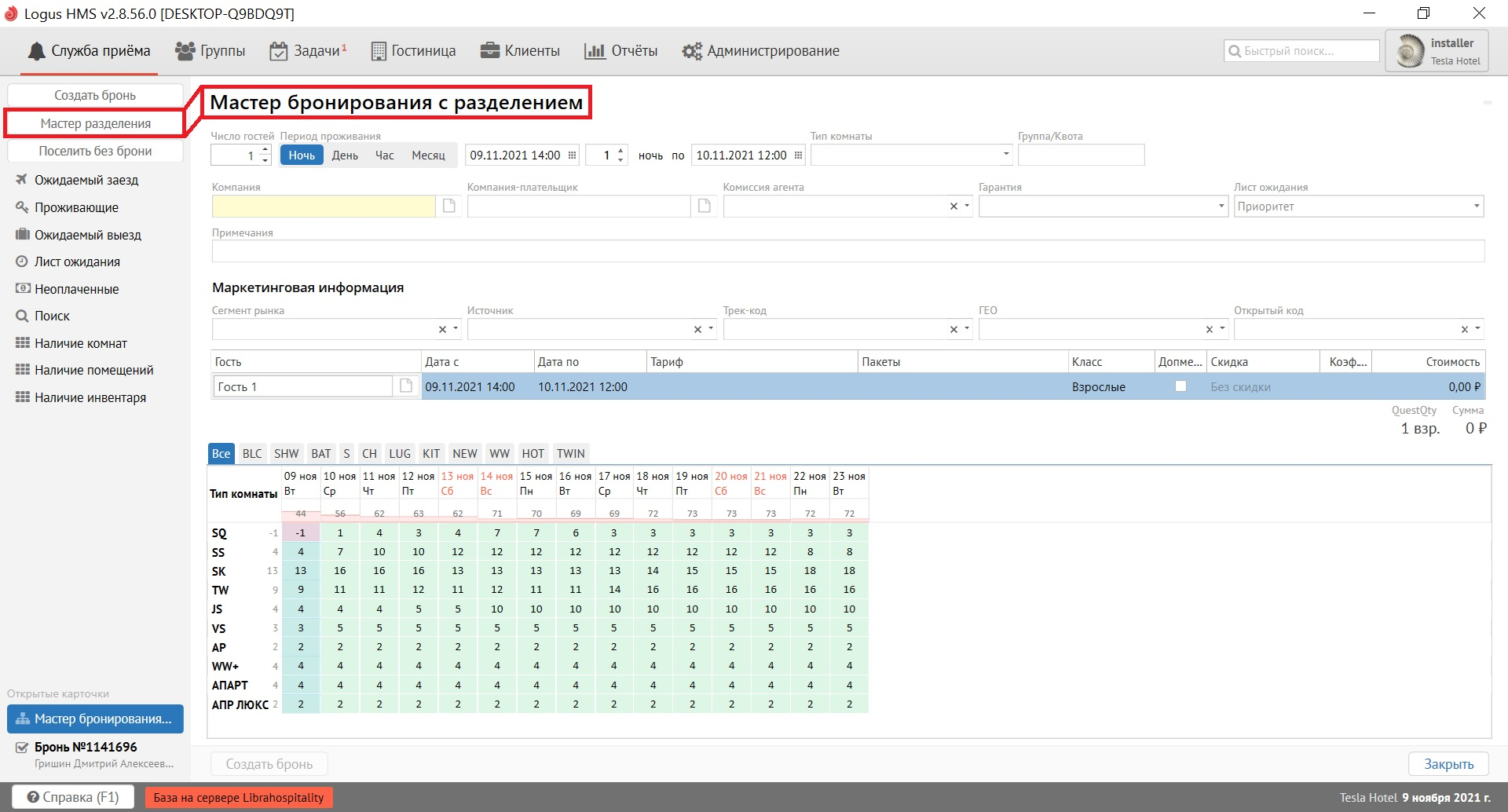
Task: Click document icon beside Компания-плательщик field
Action: pos(705,206)
